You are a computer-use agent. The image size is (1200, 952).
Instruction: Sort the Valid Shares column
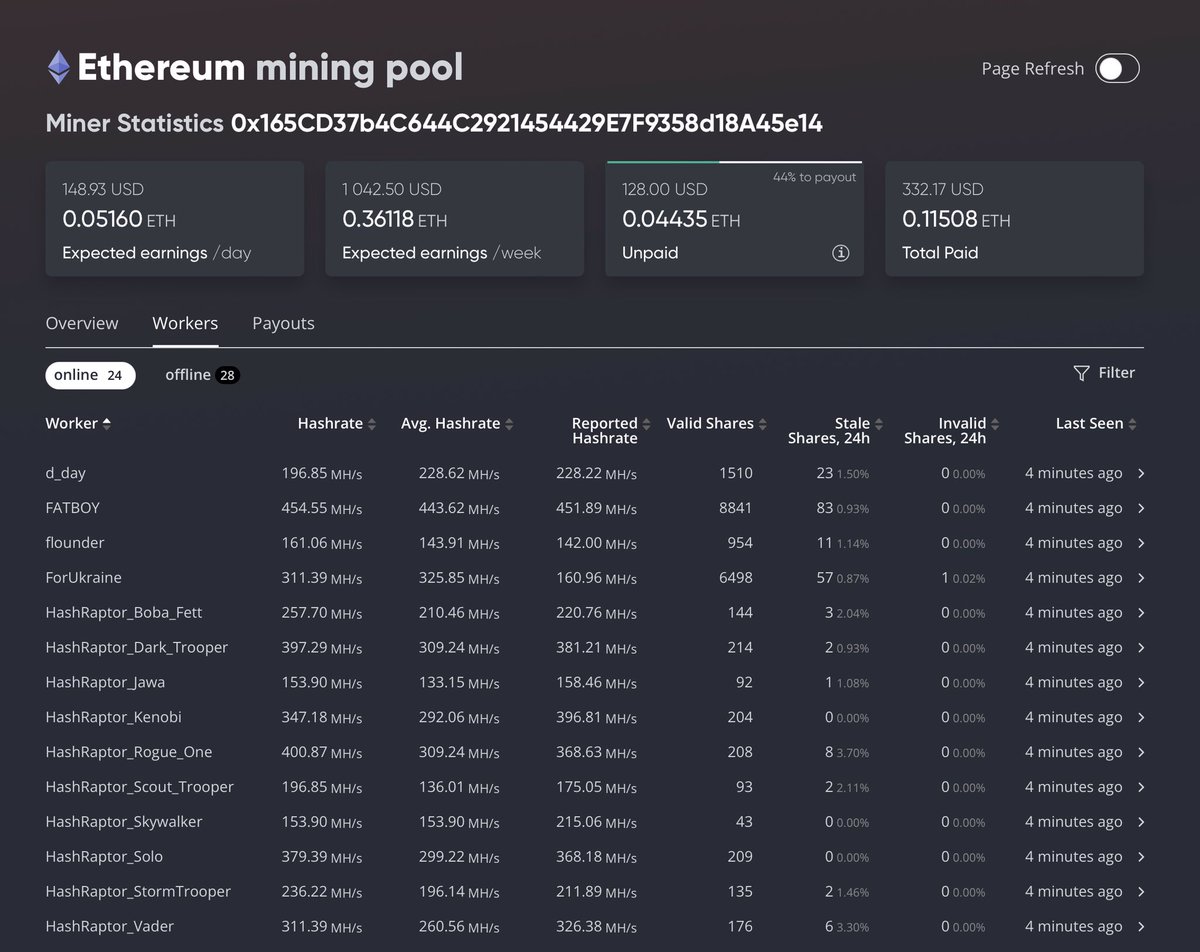click(x=762, y=423)
